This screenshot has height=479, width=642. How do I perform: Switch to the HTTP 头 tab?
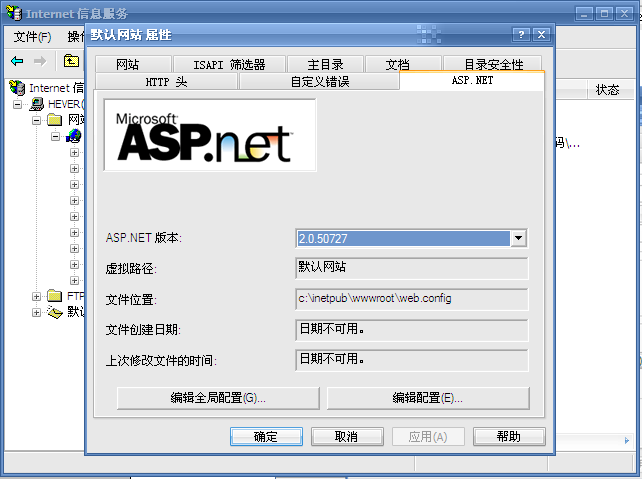(166, 81)
